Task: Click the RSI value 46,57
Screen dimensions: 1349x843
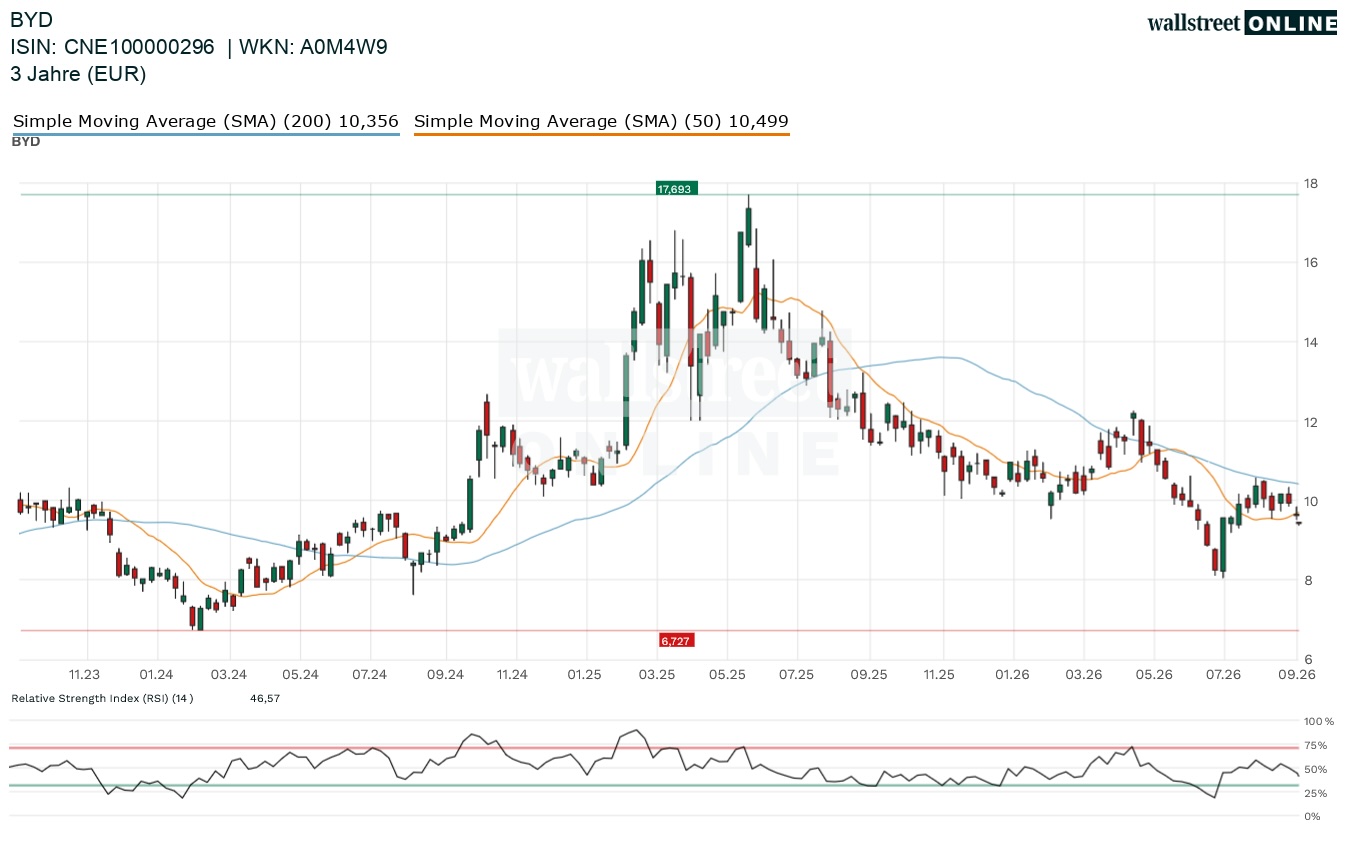Action: click(x=265, y=698)
